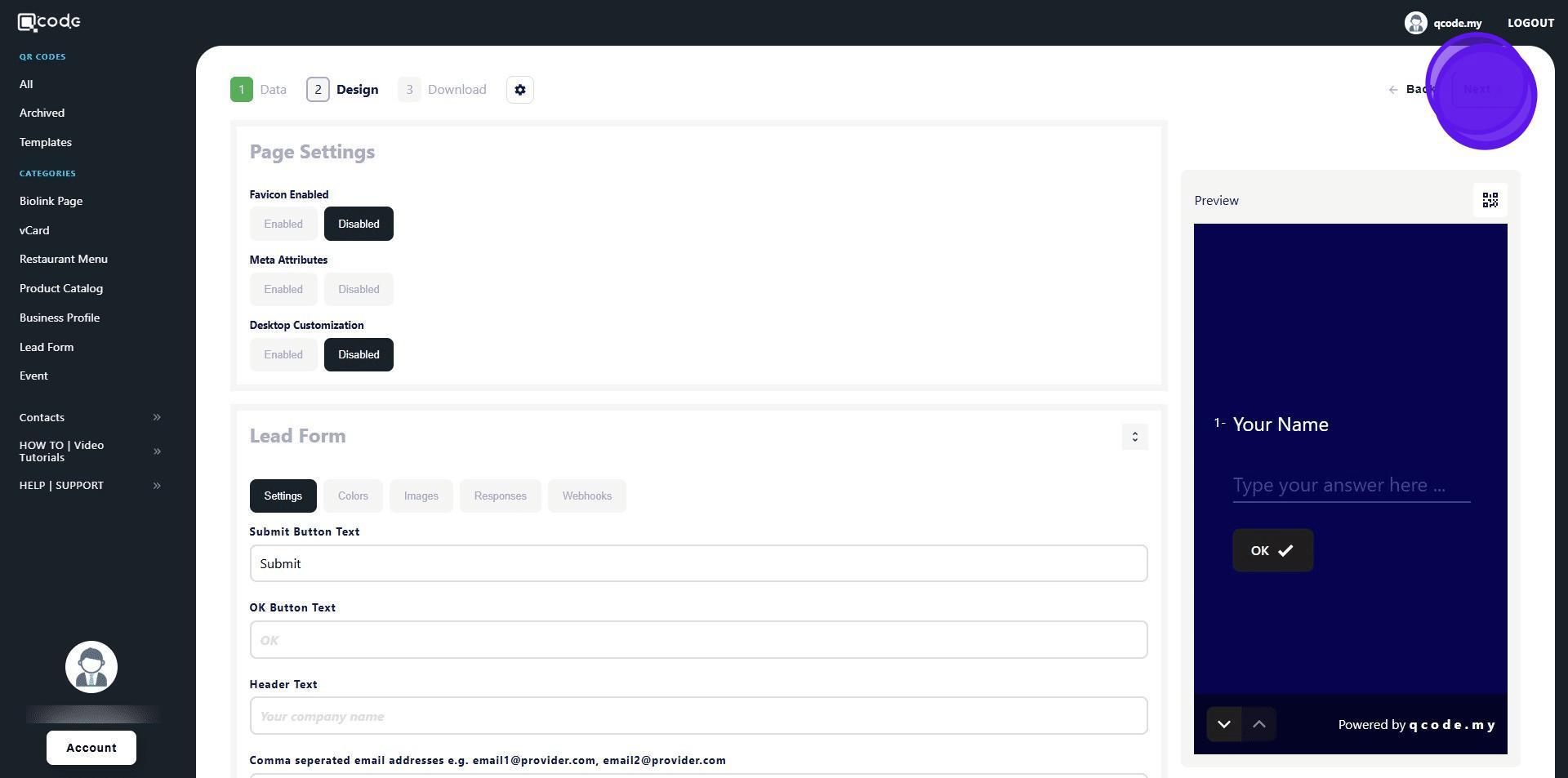
Task: Enable Desktop Customization
Action: 283,355
